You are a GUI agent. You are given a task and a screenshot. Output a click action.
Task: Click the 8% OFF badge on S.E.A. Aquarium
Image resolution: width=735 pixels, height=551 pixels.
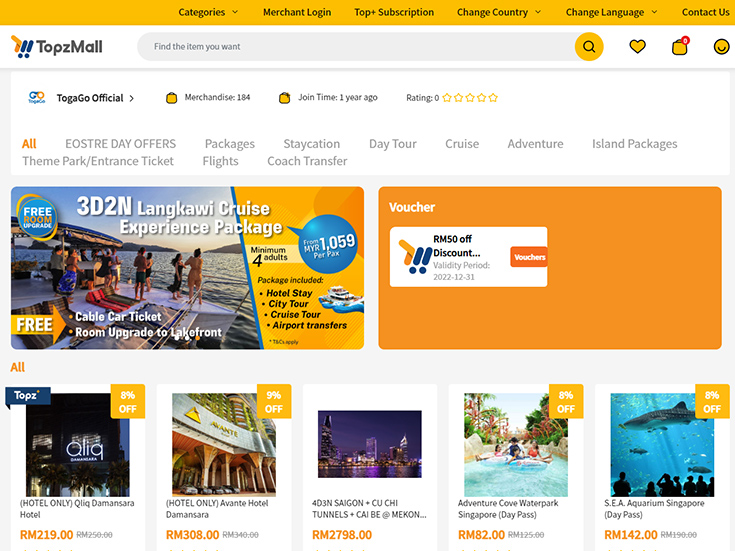pyautogui.click(x=712, y=401)
